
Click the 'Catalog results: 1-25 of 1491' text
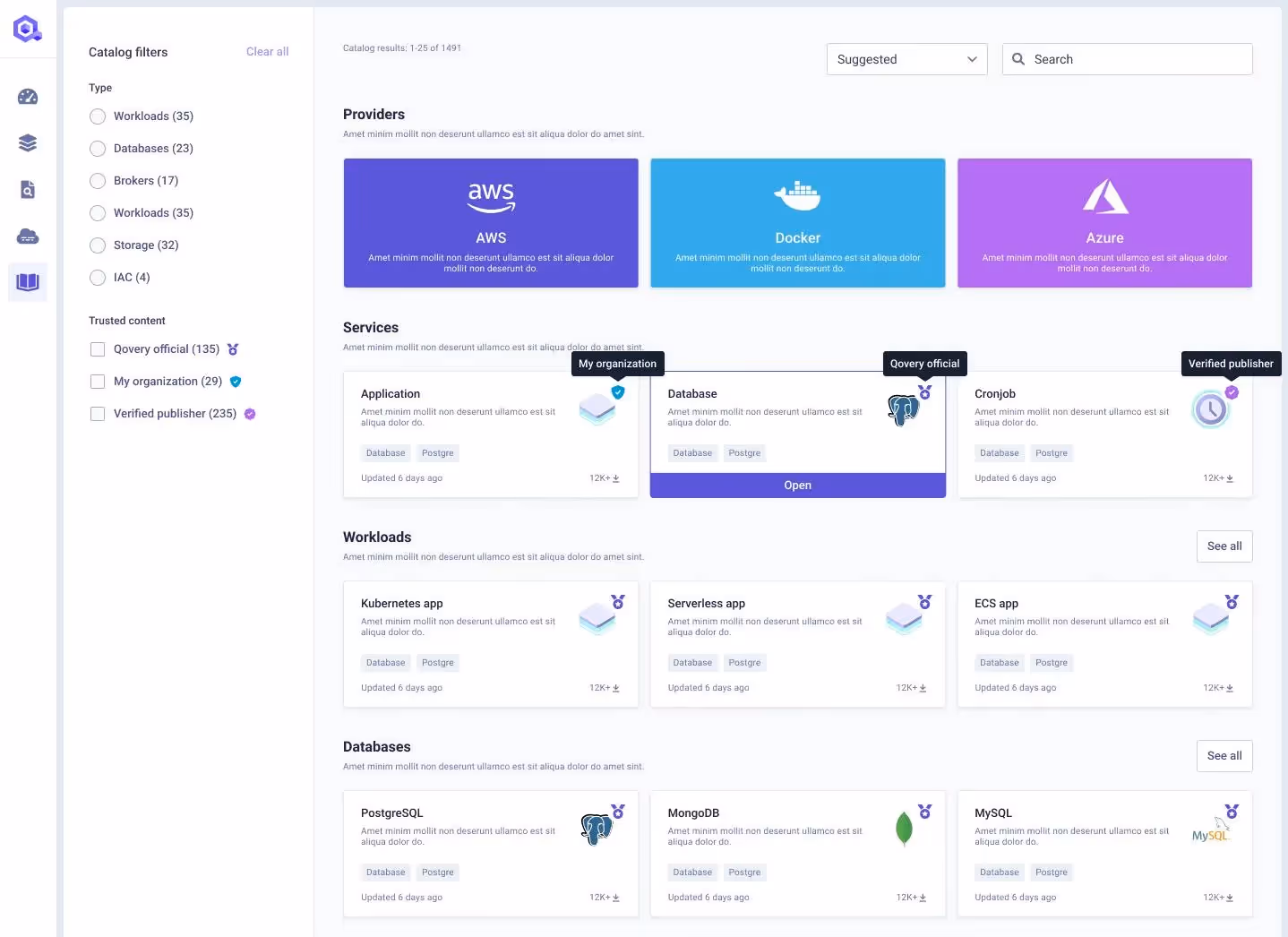(402, 48)
